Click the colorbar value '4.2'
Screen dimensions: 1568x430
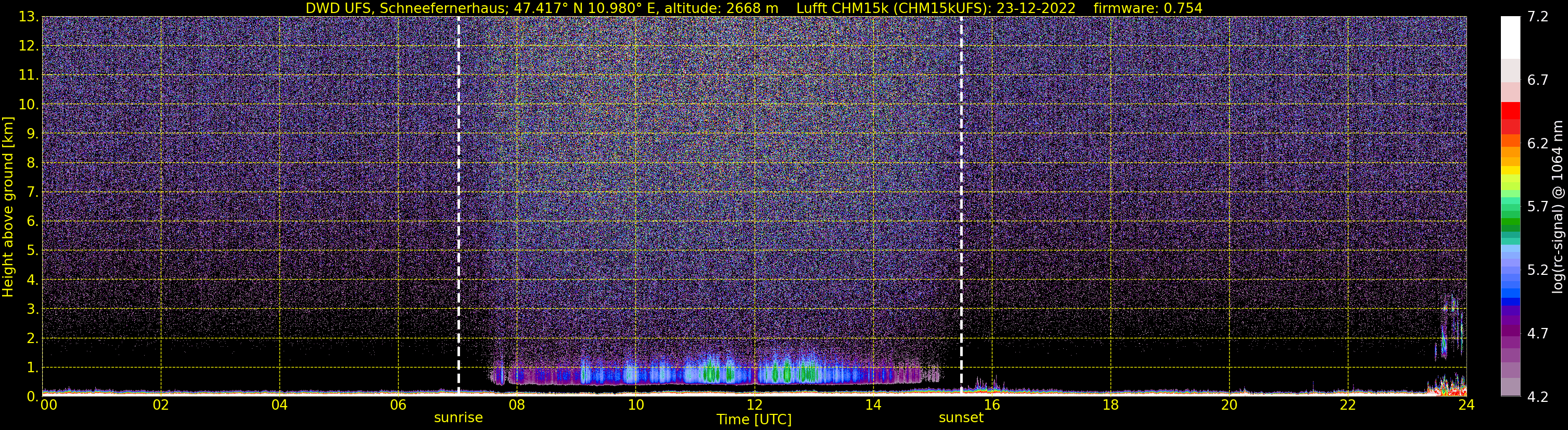click(x=1538, y=397)
